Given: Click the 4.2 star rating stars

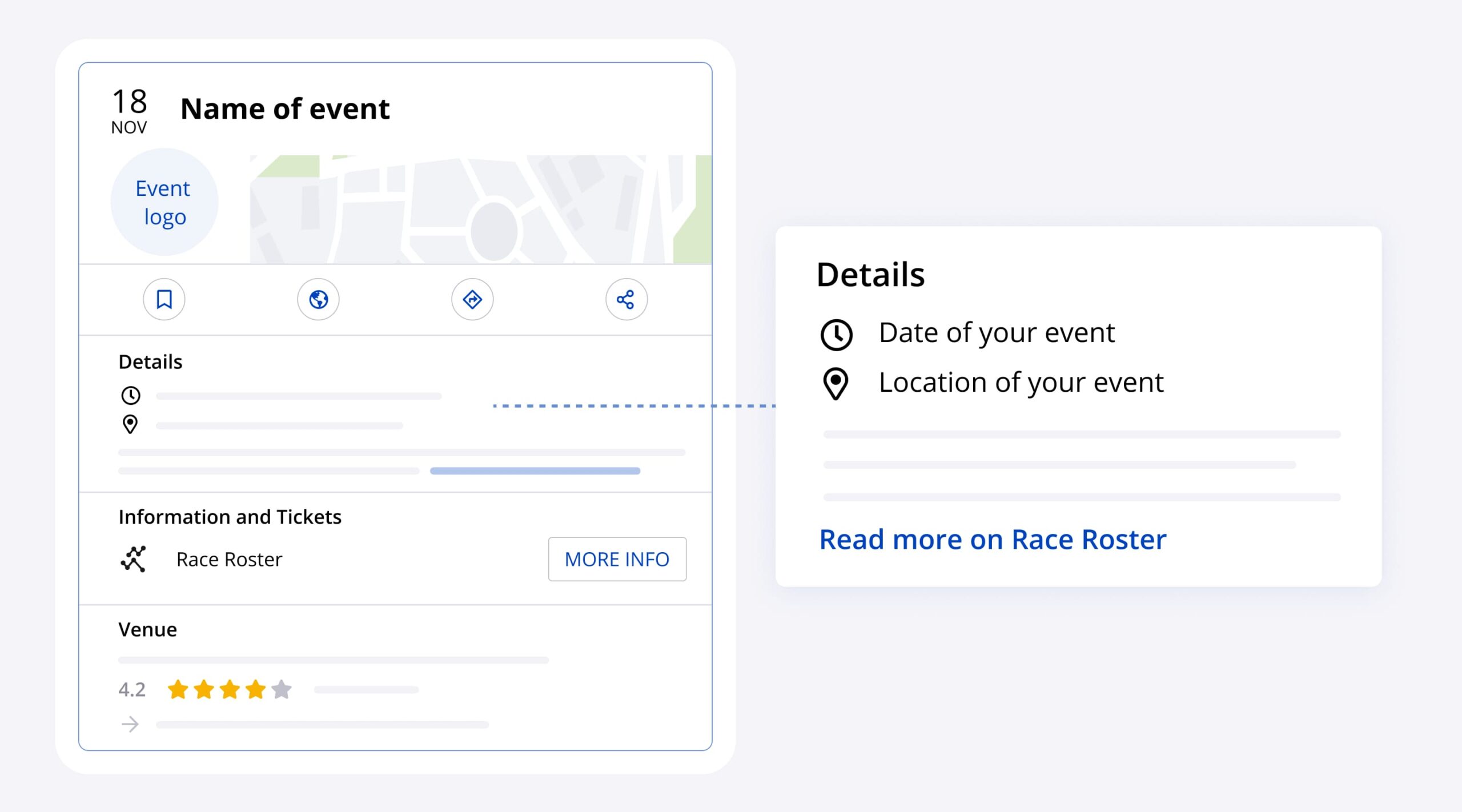Looking at the screenshot, I should point(230,689).
